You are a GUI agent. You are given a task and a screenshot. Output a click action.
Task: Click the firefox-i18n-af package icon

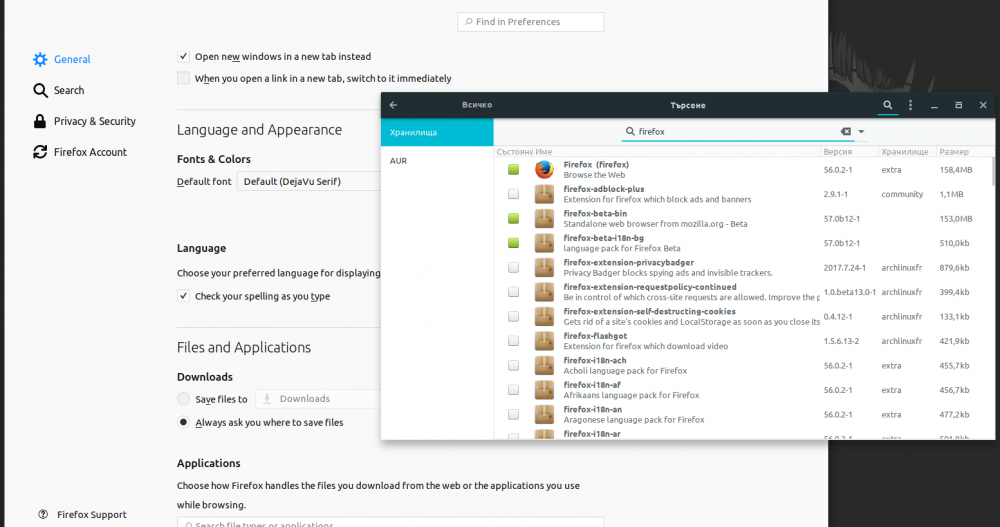(x=544, y=390)
